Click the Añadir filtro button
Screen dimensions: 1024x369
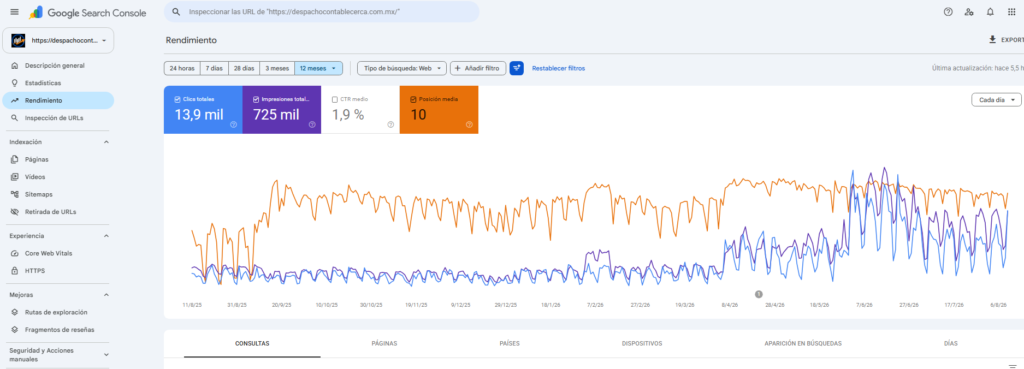pos(478,68)
